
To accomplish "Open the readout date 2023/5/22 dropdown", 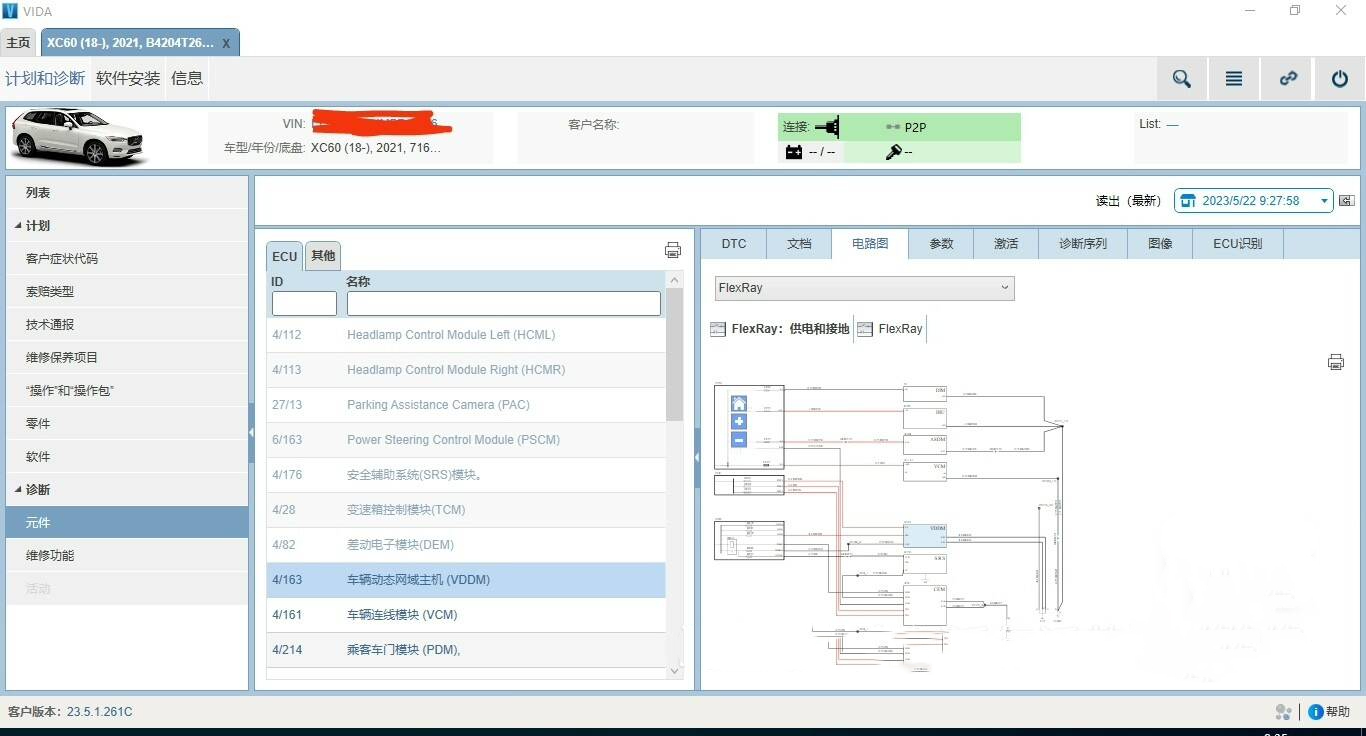I will tap(1253, 201).
